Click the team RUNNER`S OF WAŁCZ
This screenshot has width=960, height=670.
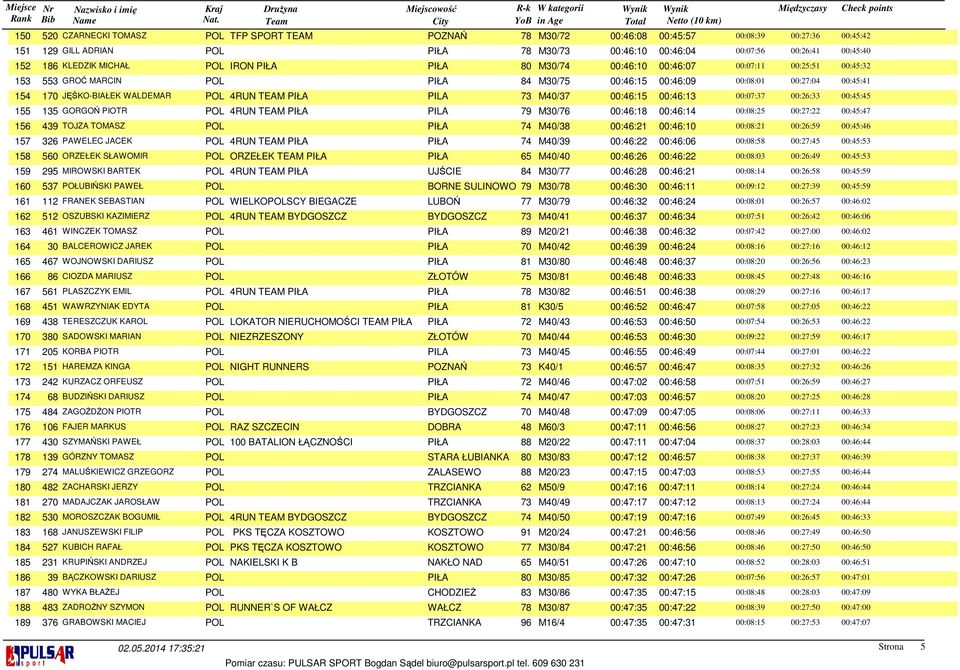pyautogui.click(x=281, y=608)
